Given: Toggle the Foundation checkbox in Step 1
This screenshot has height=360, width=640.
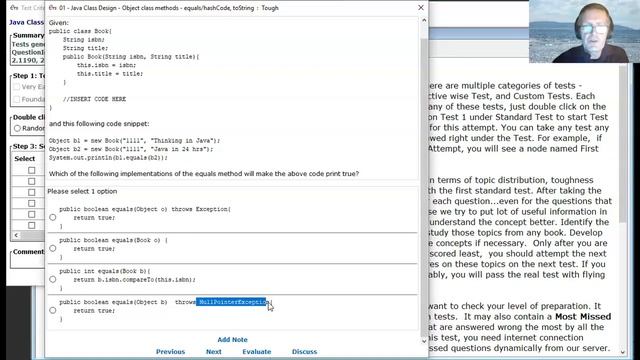Looking at the screenshot, I should [x=16, y=99].
